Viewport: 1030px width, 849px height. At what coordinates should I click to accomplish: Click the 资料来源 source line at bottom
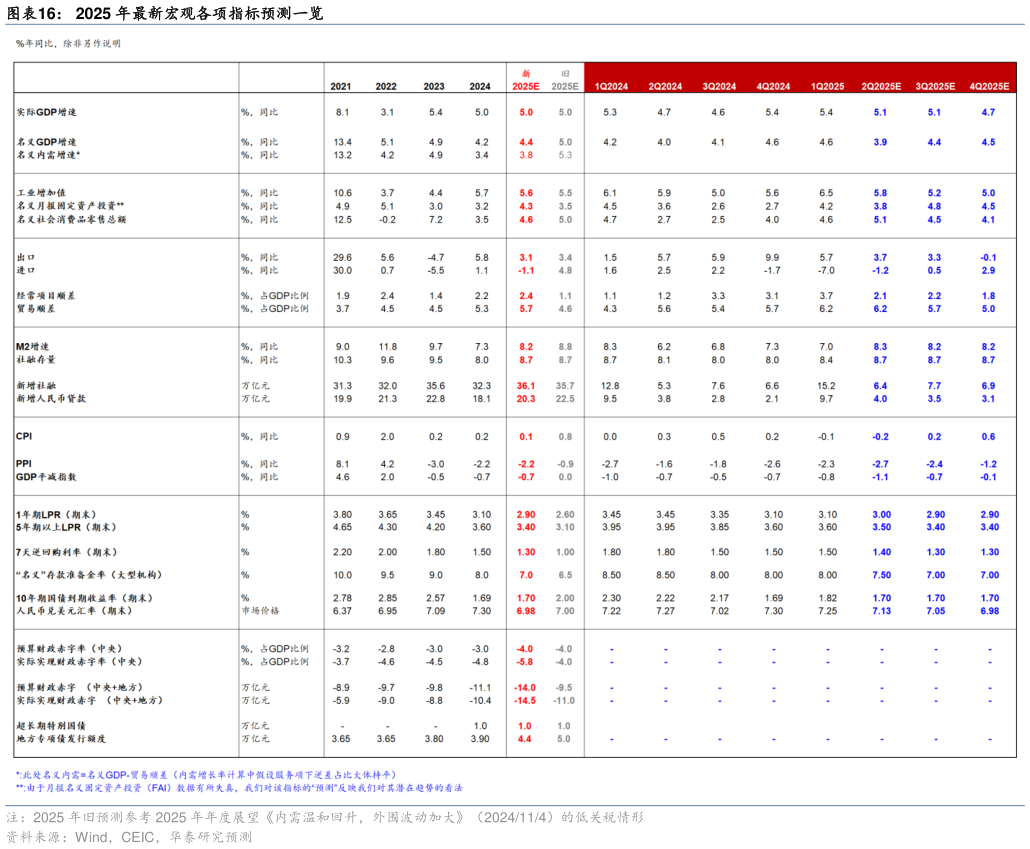129,836
